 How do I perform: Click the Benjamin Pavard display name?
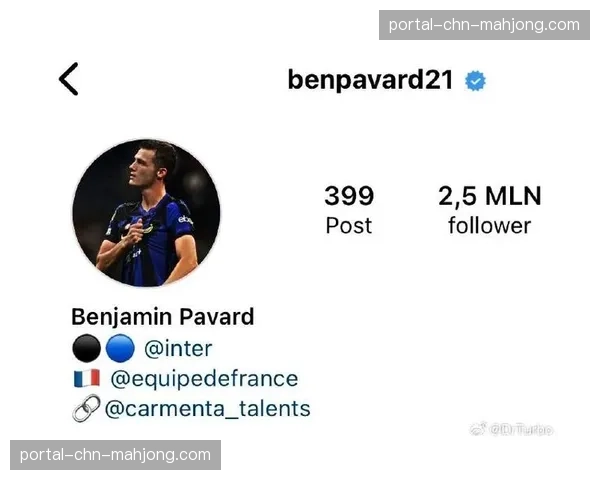point(163,317)
